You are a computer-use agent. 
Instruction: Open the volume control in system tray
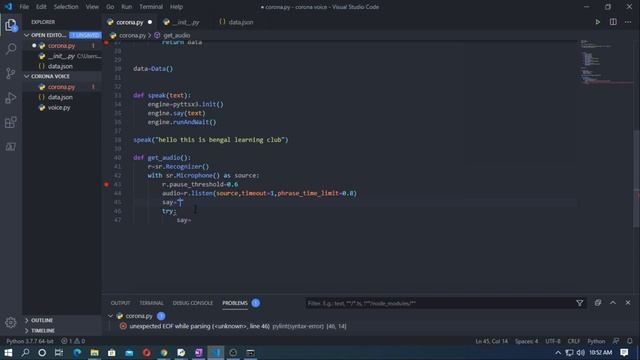[580, 353]
